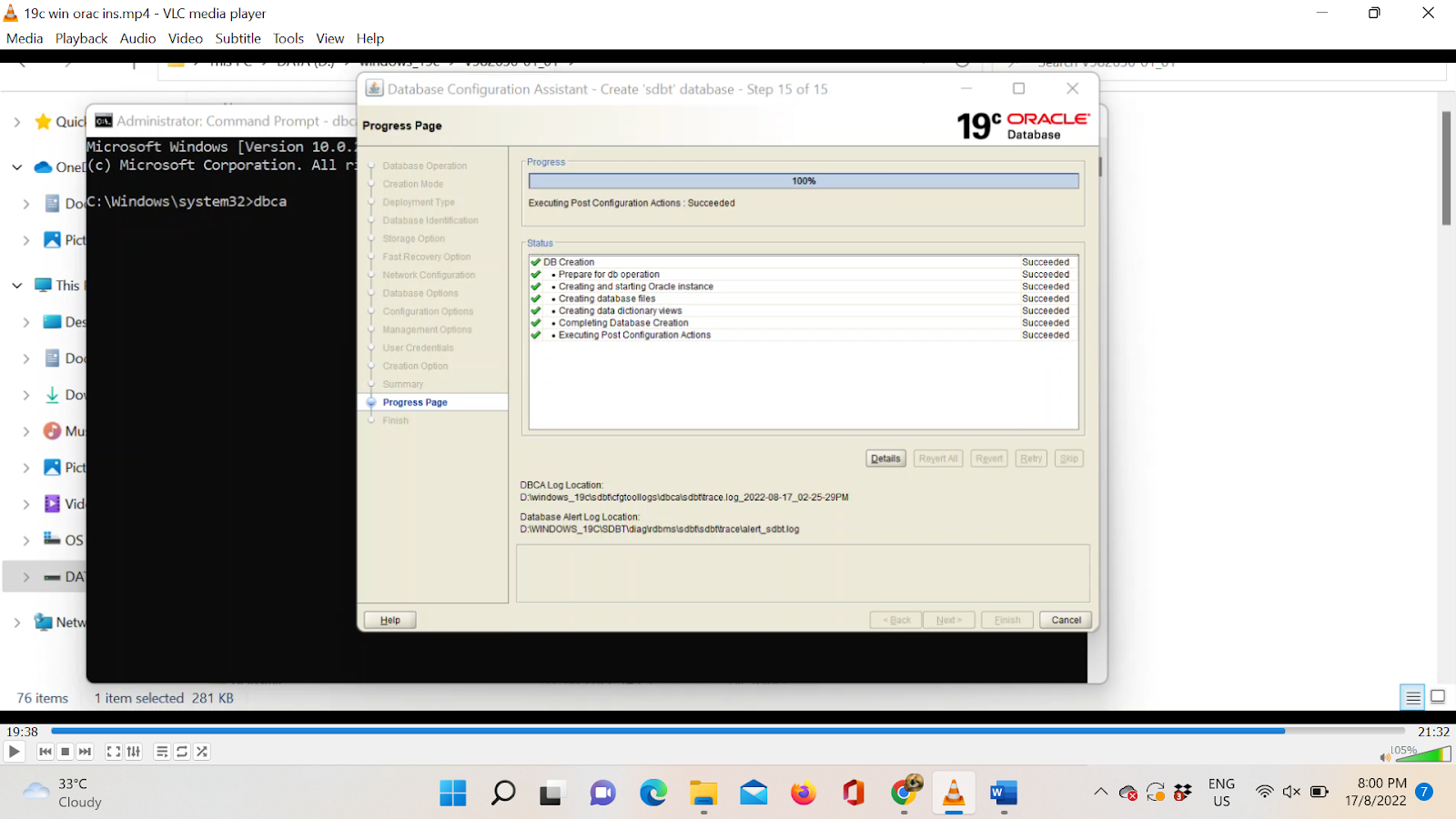
Task: Open the VLC View menu
Action: point(330,38)
